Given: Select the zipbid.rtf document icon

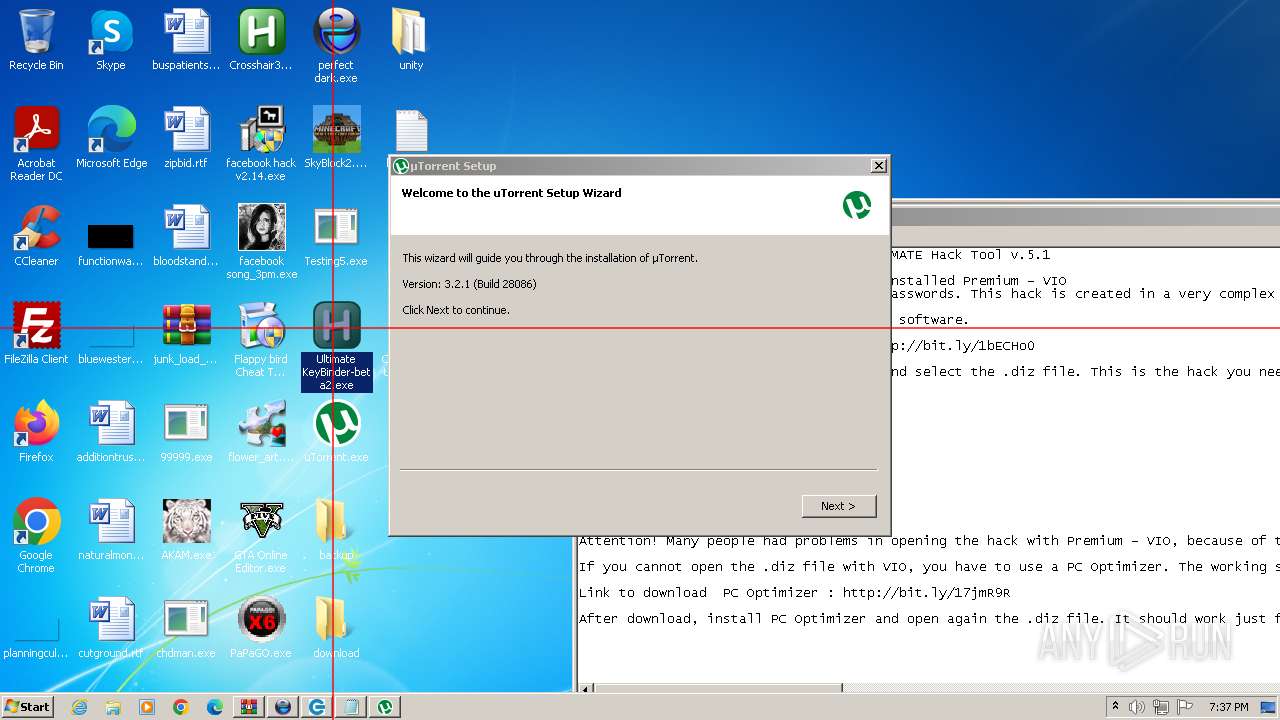Looking at the screenshot, I should point(186,139).
